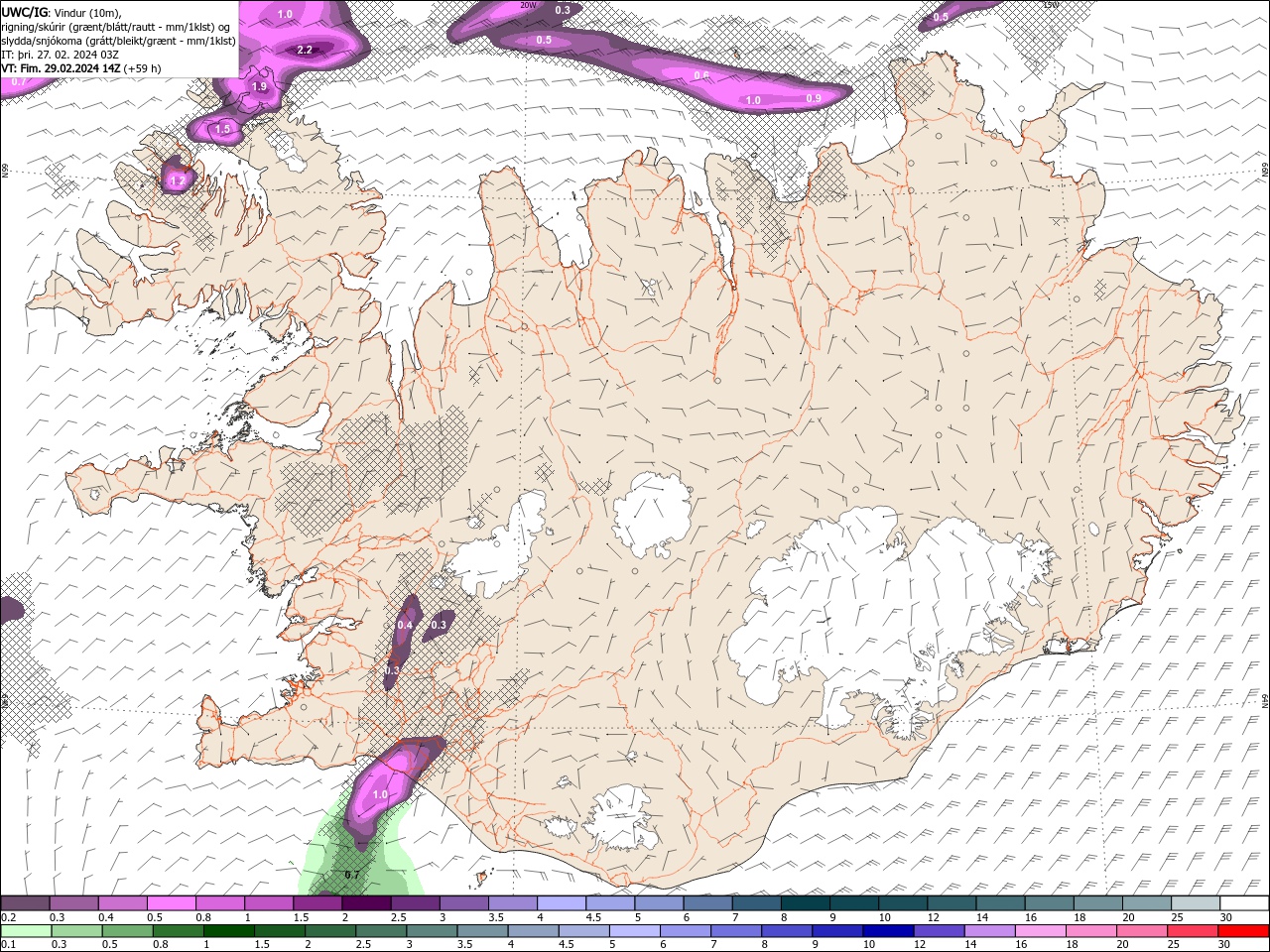Click the darkest green swatch in rain legend
The height and width of the screenshot is (952, 1270).
click(x=228, y=931)
